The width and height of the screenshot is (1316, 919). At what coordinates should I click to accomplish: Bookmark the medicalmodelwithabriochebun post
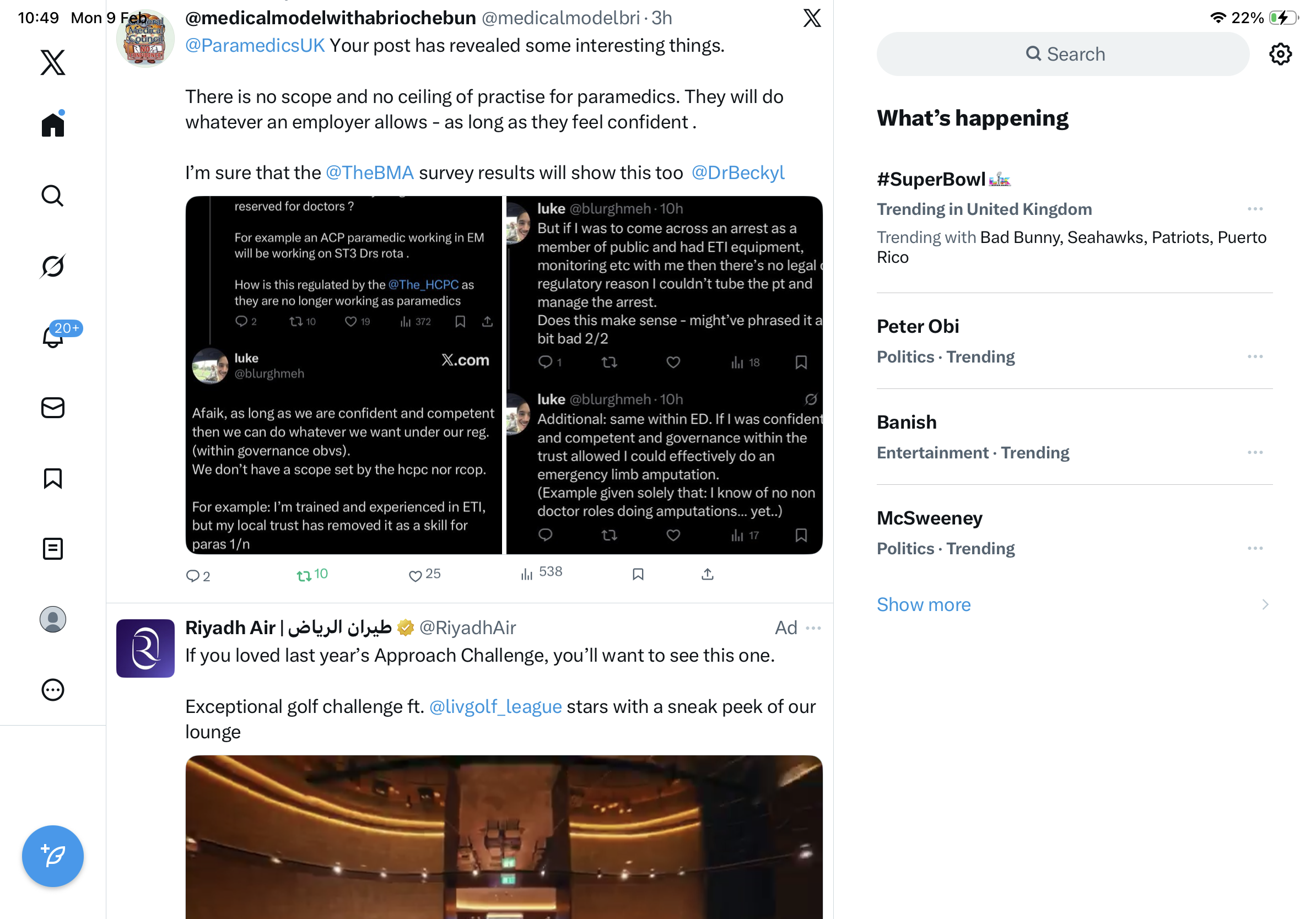coord(638,574)
